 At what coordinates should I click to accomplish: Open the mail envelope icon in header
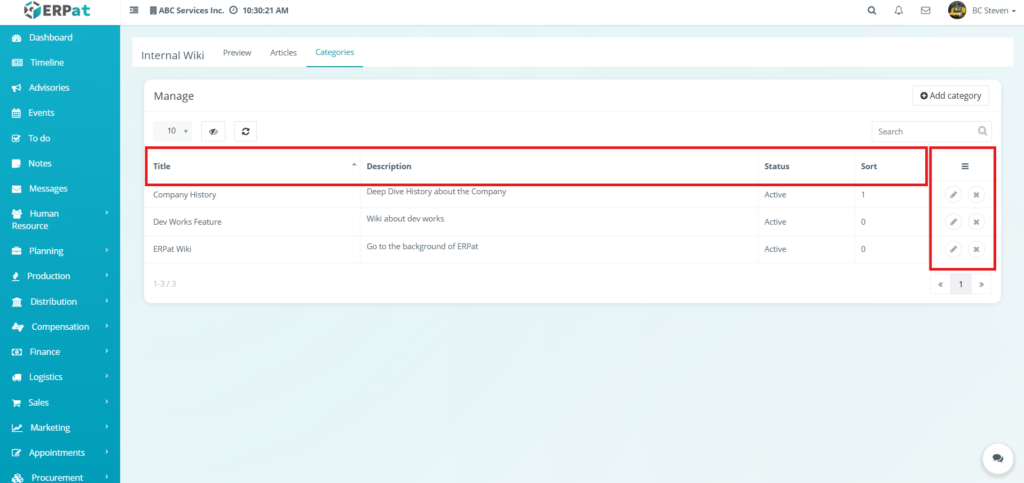point(925,11)
